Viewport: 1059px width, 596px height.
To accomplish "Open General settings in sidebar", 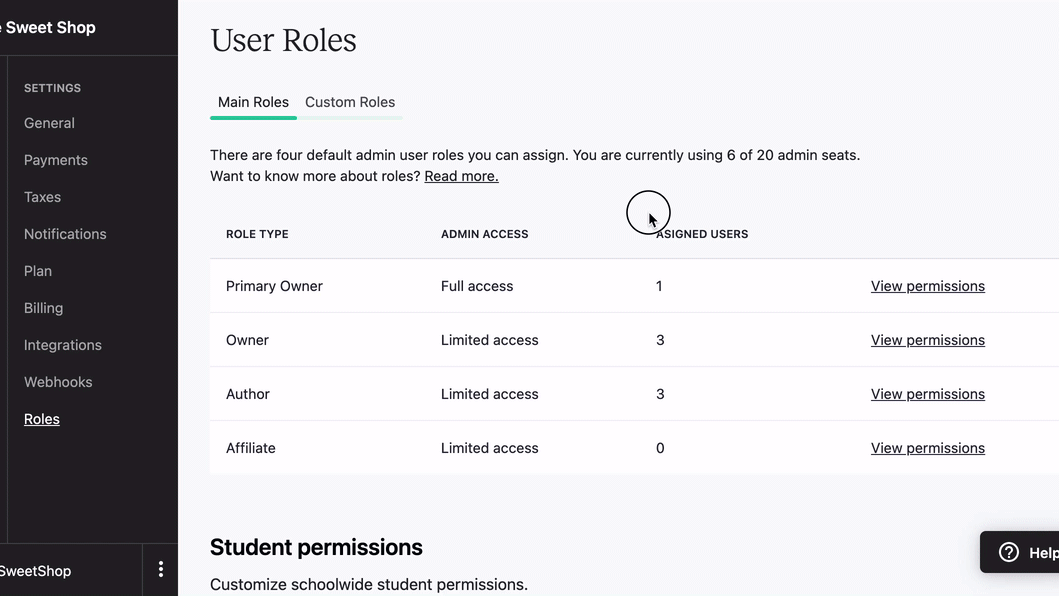I will pyautogui.click(x=49, y=123).
